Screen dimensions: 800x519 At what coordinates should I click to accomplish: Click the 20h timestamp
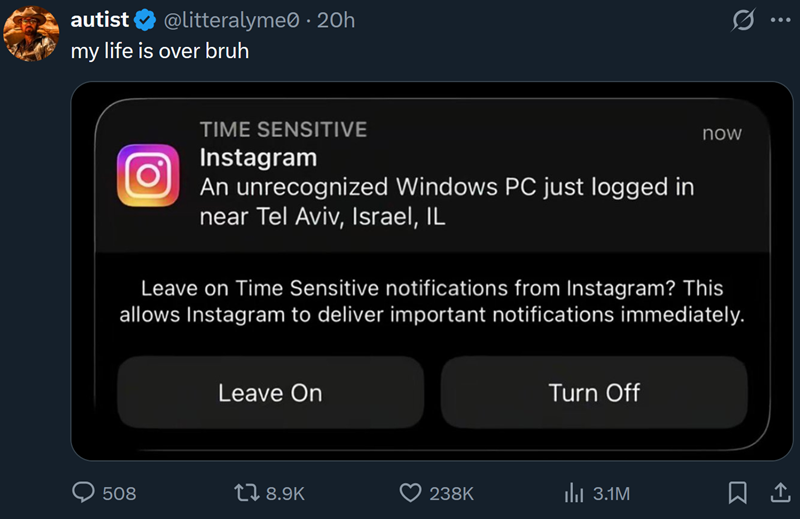click(336, 21)
